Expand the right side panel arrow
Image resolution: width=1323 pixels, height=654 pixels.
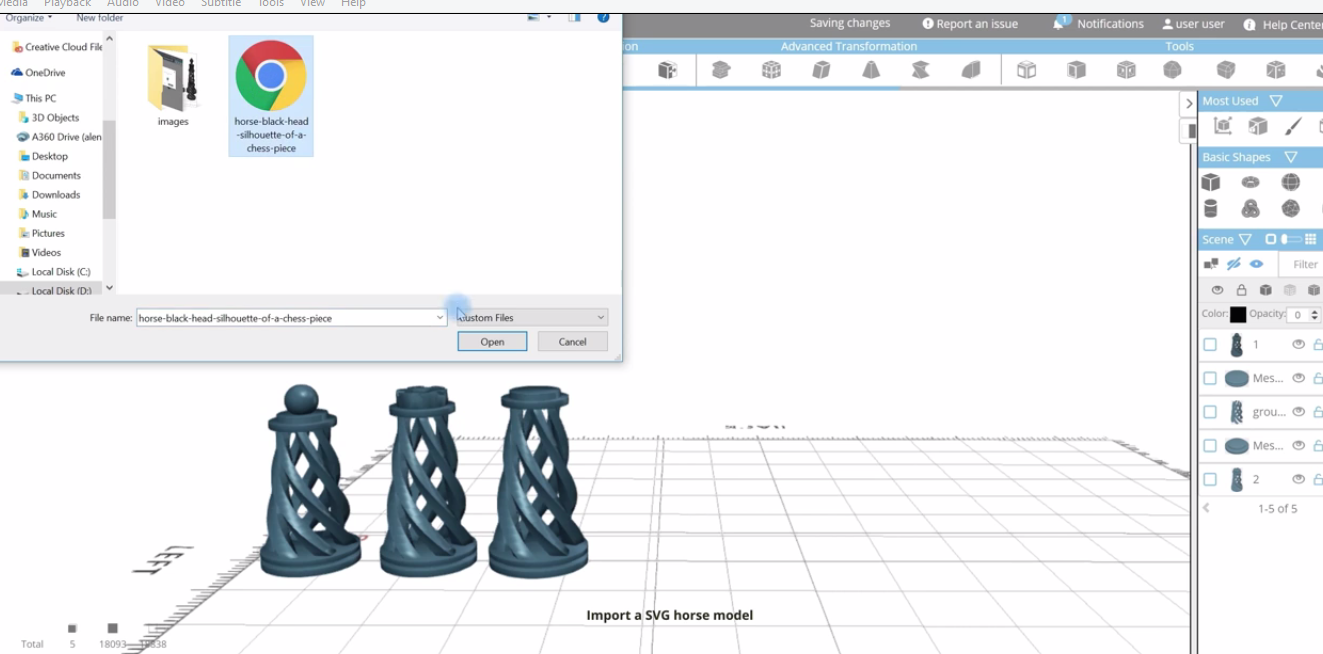point(1189,103)
